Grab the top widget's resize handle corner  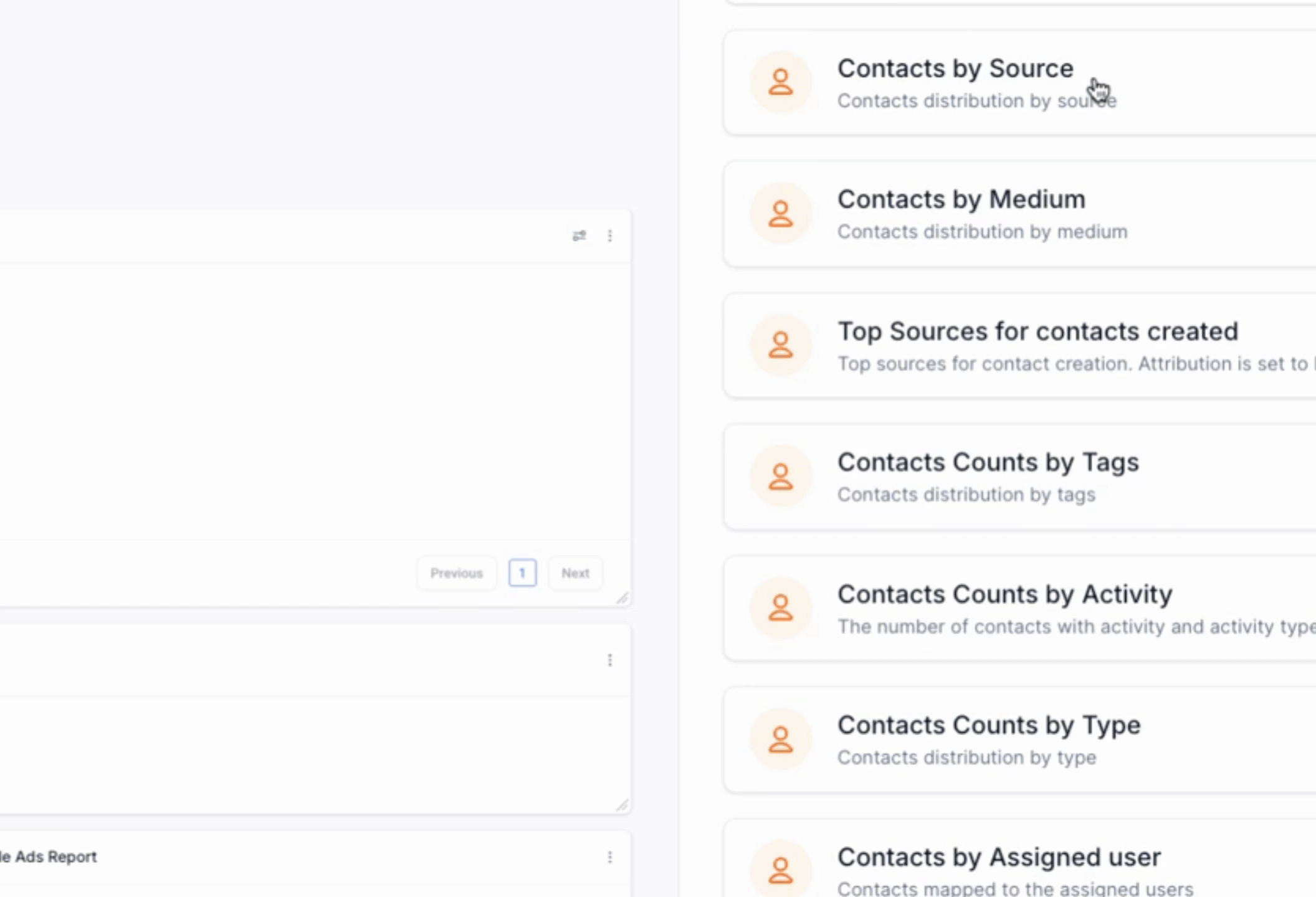(622, 599)
